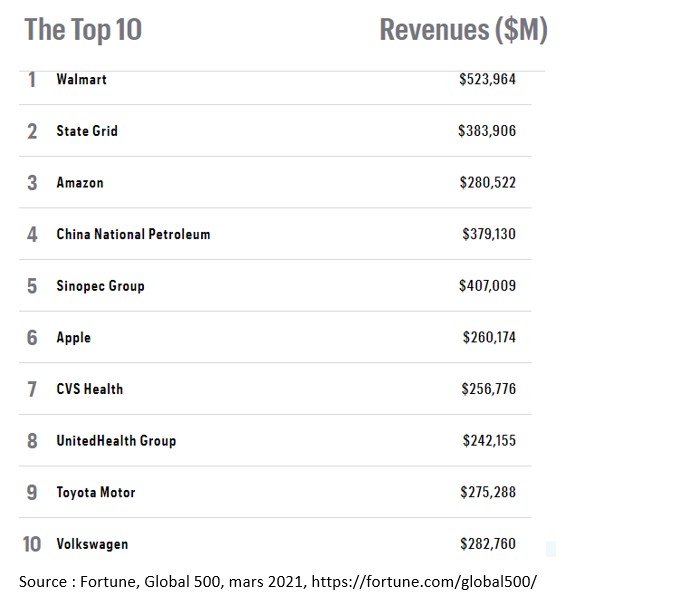The width and height of the screenshot is (685, 600).
Task: Click Volkswagen revenue $282,760
Action: pyautogui.click(x=489, y=544)
